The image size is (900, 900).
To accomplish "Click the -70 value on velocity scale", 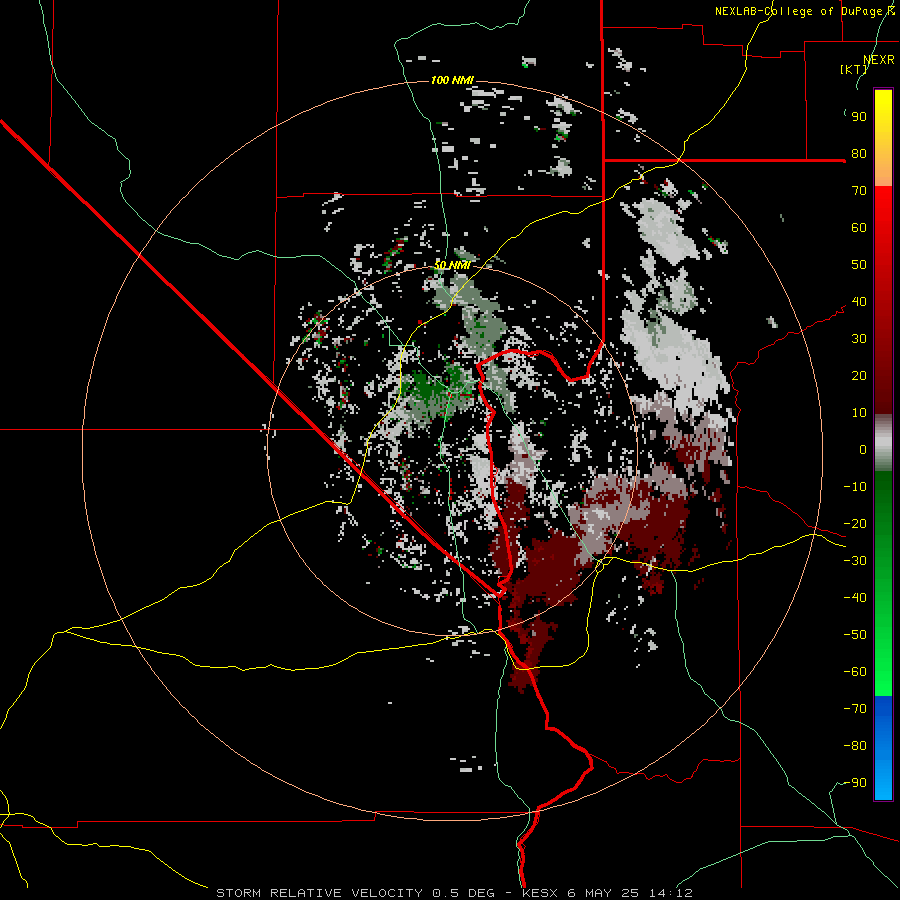I will (x=855, y=709).
